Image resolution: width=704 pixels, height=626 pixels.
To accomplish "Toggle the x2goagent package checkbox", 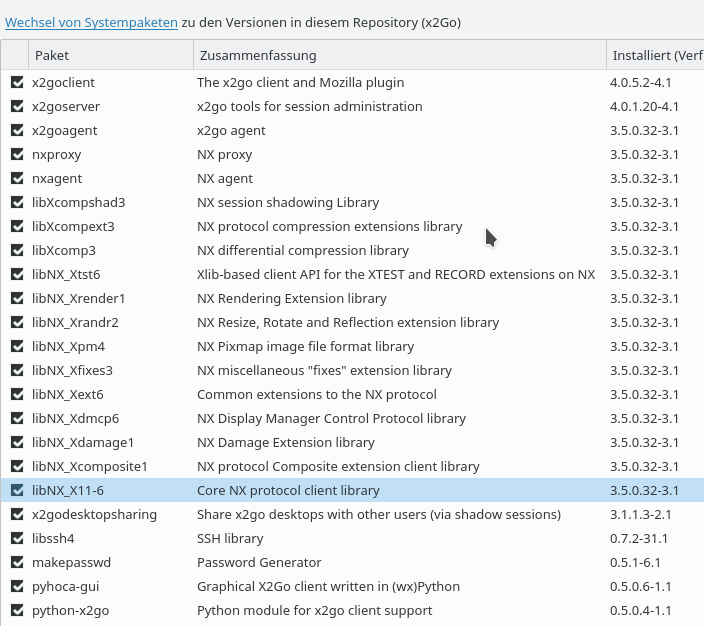I will (x=17, y=130).
